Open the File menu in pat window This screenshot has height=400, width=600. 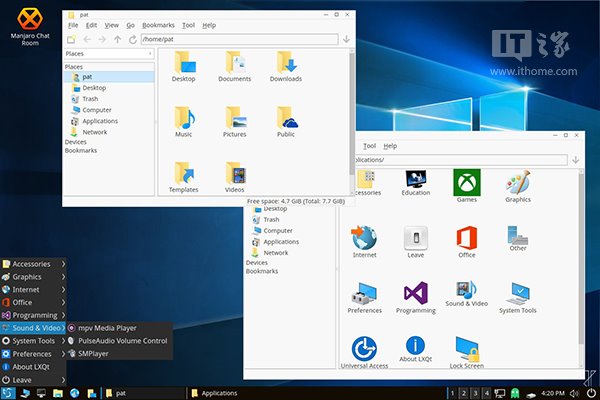tap(73, 25)
